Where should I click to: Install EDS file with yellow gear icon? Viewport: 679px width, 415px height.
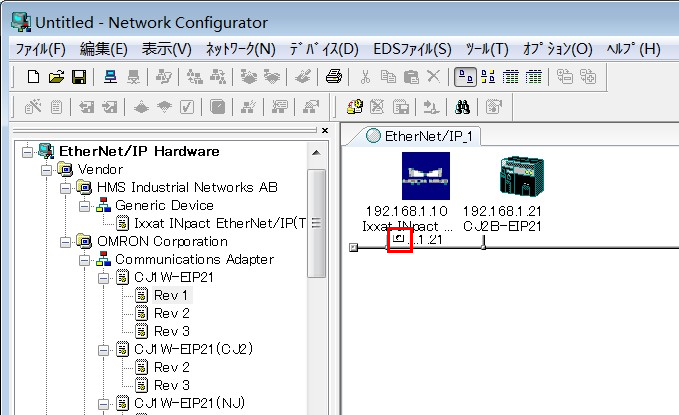[x=355, y=107]
